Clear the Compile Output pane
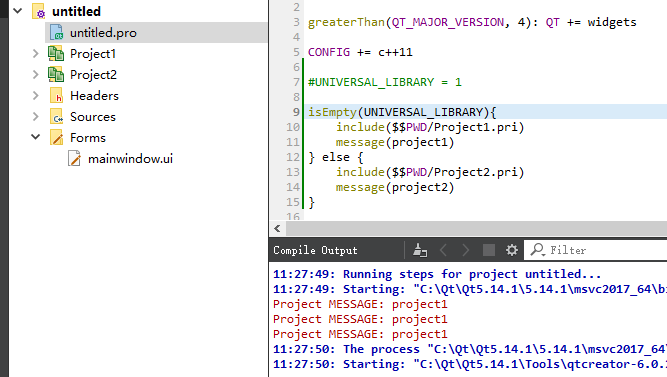 [x=420, y=250]
